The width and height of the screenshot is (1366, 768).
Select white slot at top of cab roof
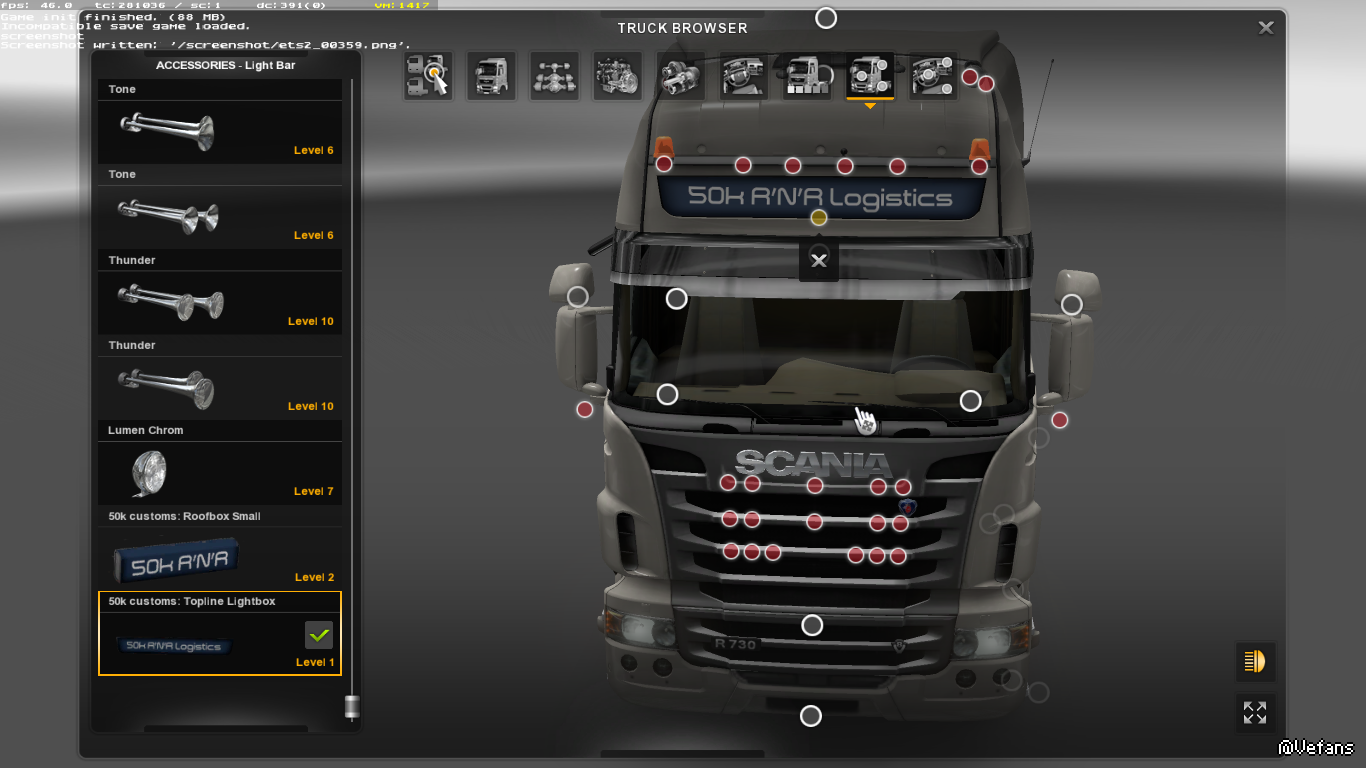[826, 18]
